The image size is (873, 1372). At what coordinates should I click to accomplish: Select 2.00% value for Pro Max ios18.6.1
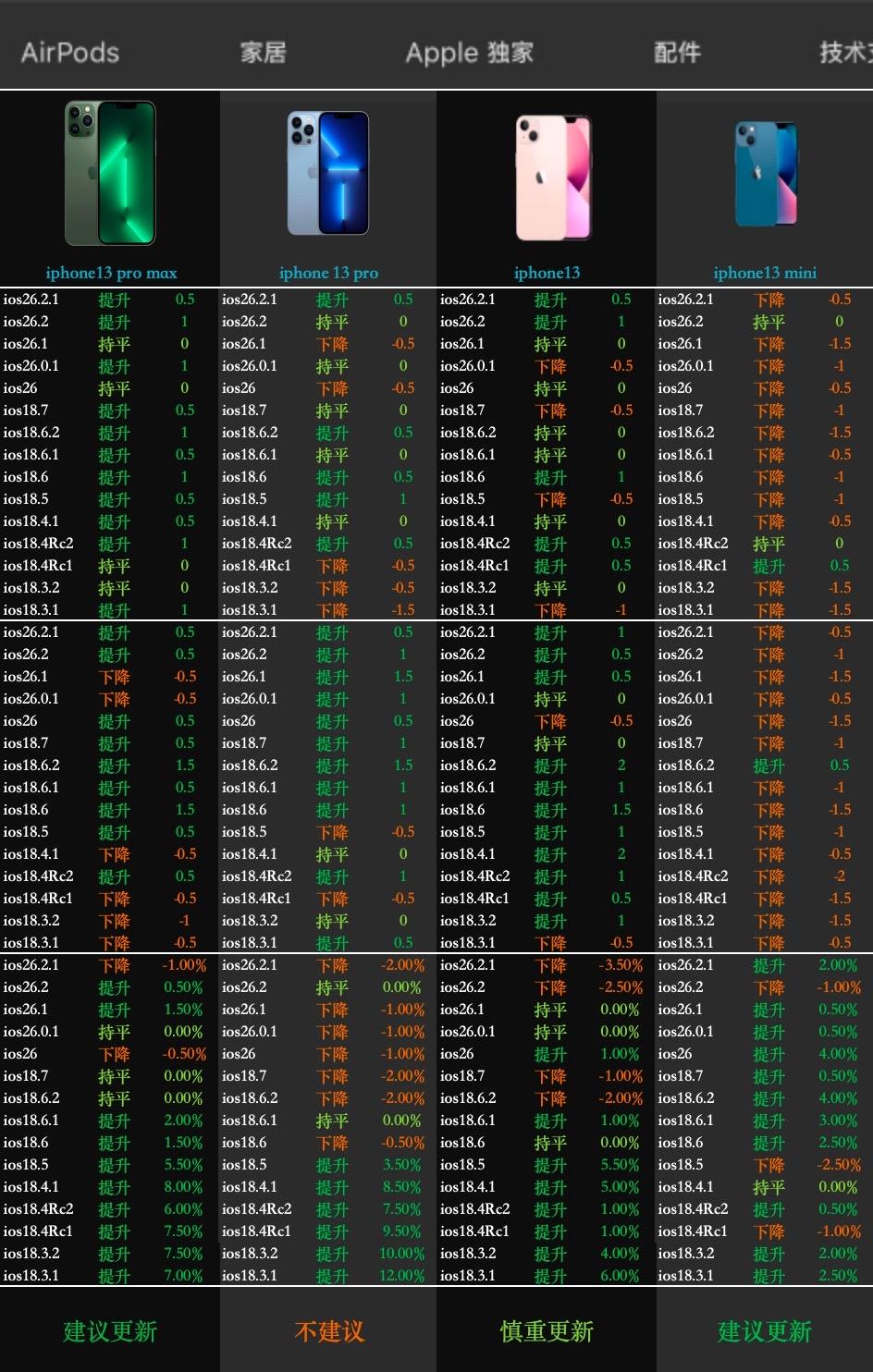click(x=183, y=1121)
